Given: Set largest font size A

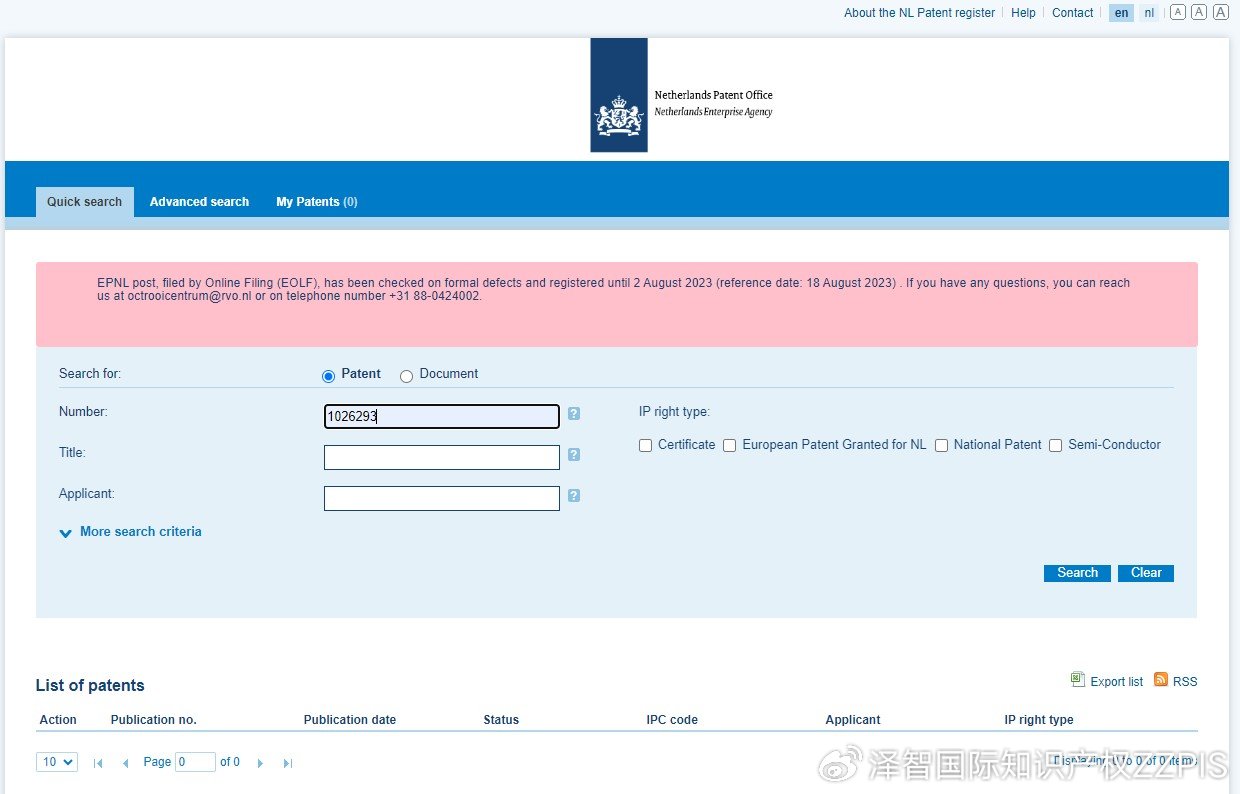Looking at the screenshot, I should pyautogui.click(x=1221, y=12).
